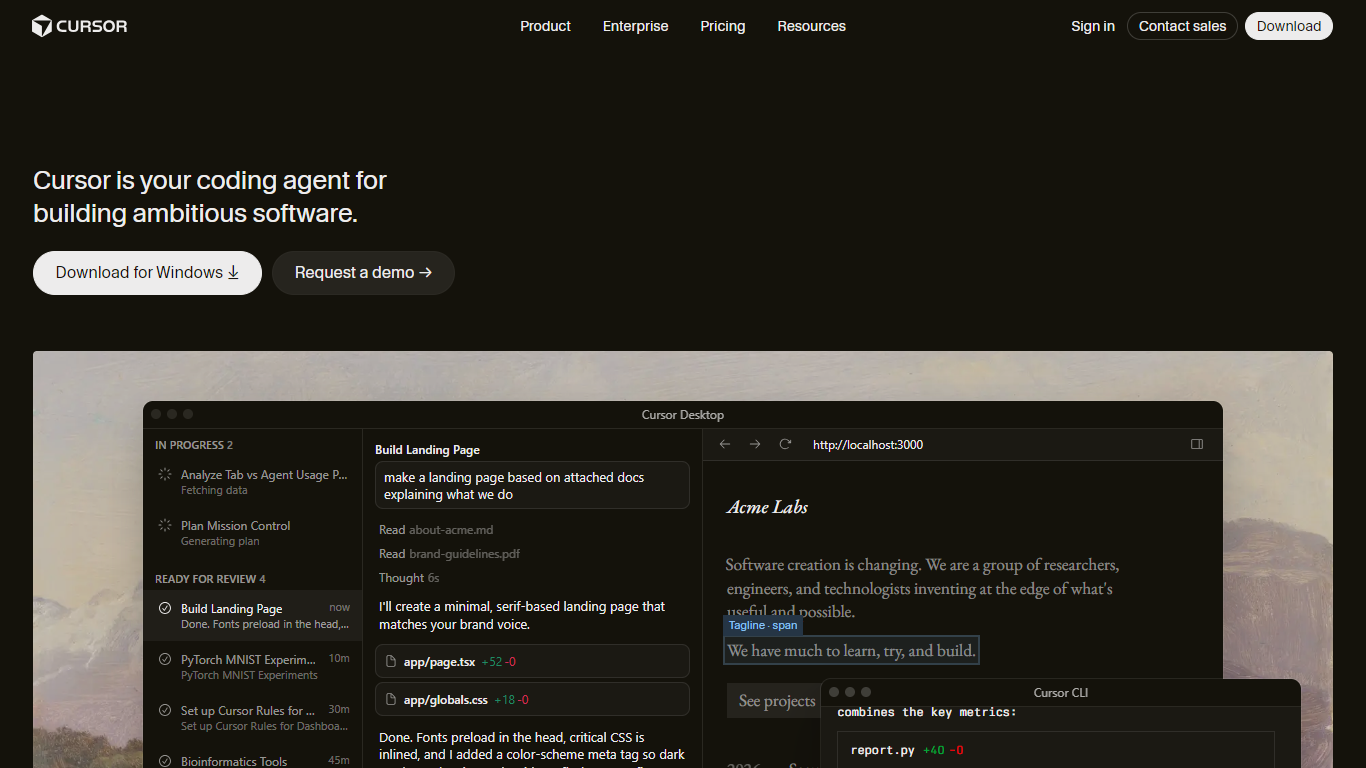Viewport: 1366px width, 768px height.
Task: Open the Resources menu
Action: point(811,26)
